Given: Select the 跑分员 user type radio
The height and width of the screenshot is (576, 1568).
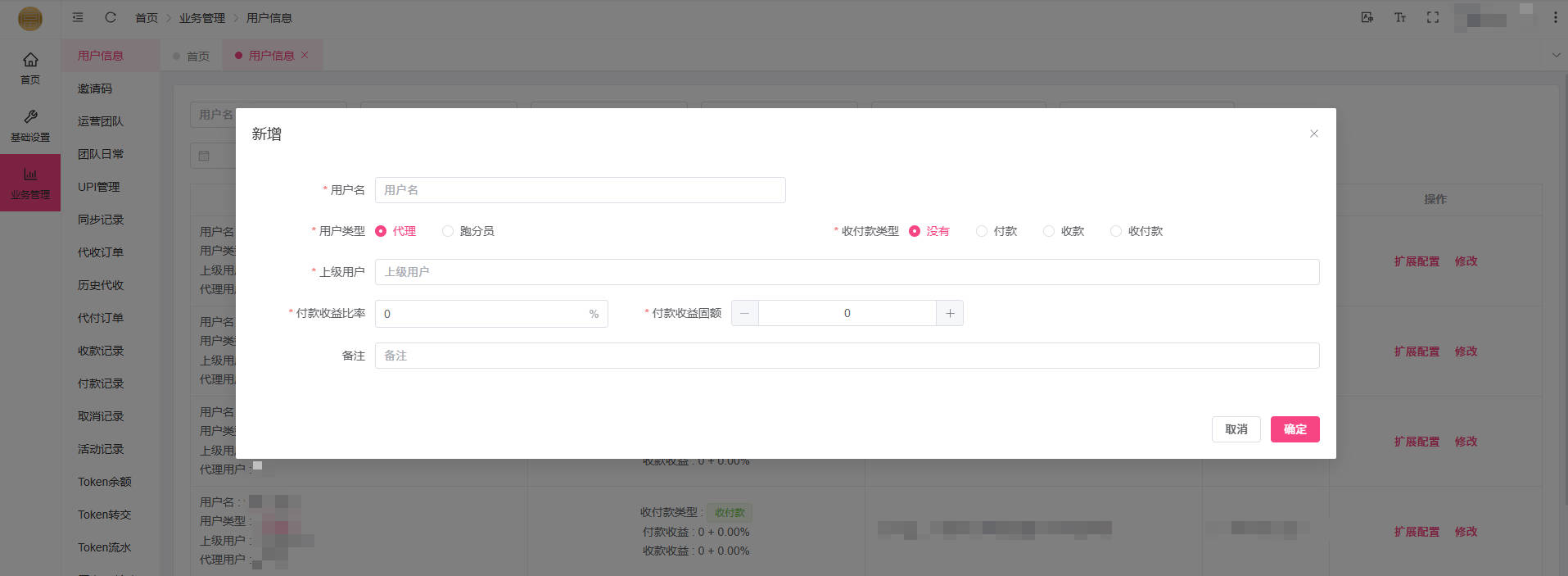Looking at the screenshot, I should (448, 231).
